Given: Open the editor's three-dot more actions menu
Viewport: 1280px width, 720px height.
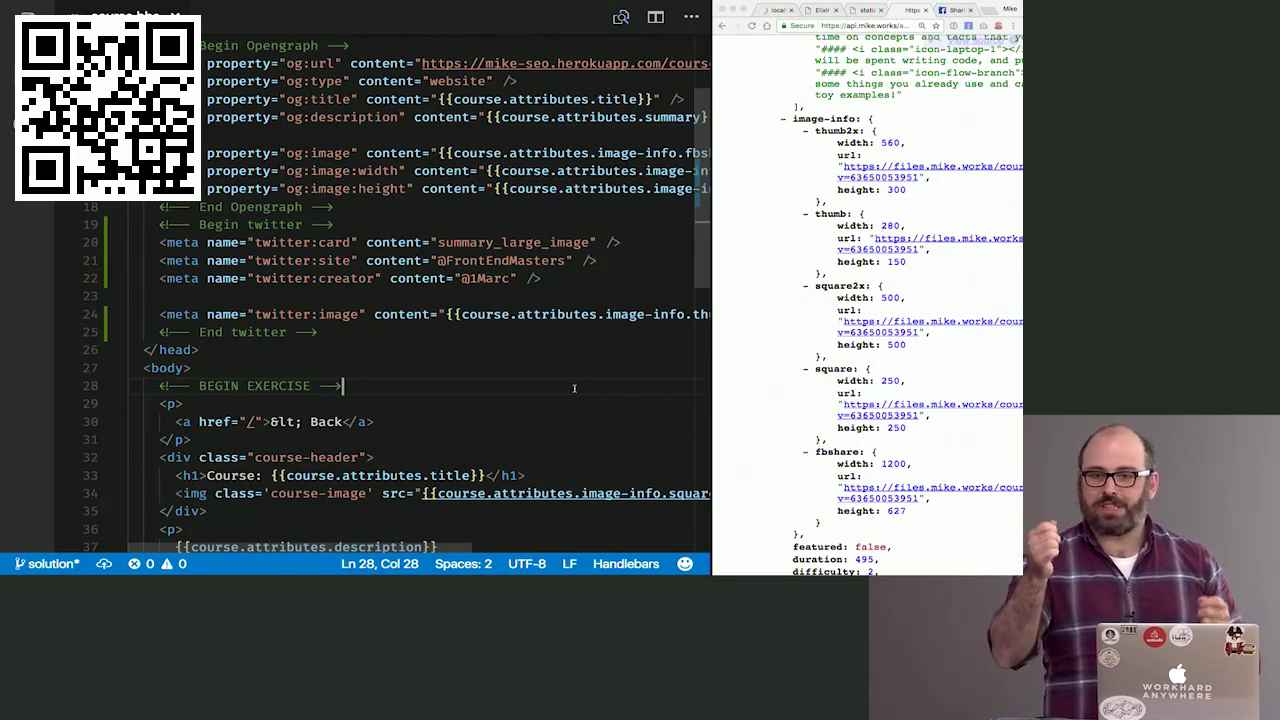Looking at the screenshot, I should (691, 17).
